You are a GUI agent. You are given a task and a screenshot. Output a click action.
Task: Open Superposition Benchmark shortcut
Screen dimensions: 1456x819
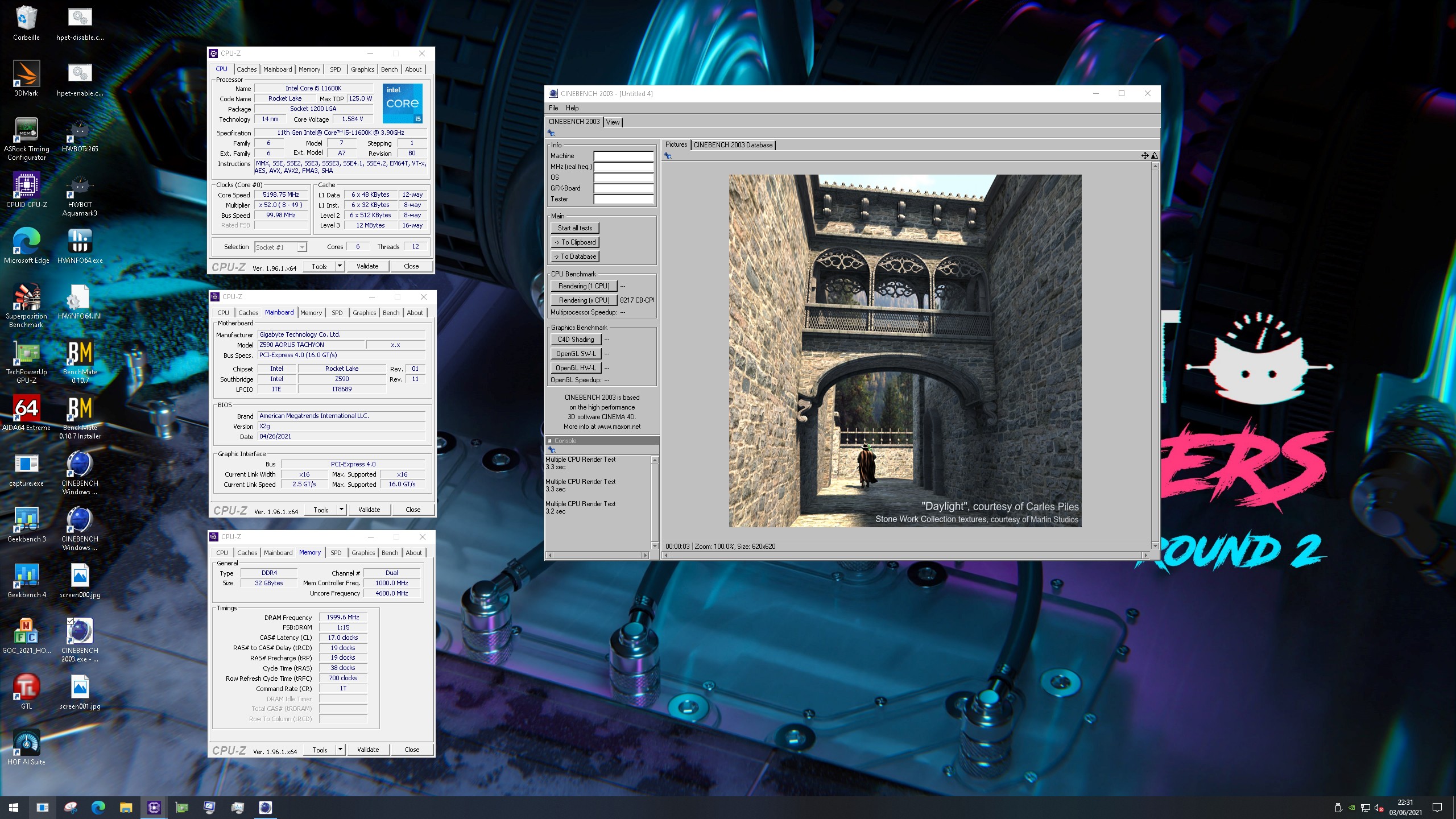coord(26,305)
